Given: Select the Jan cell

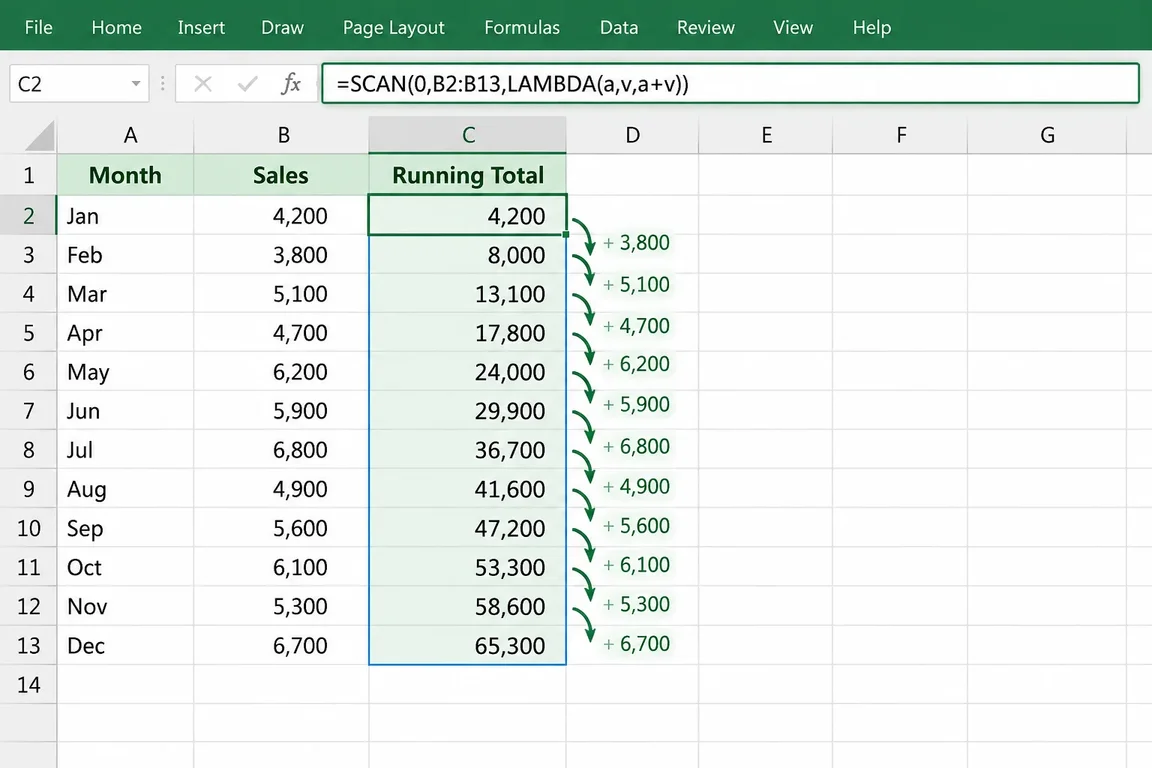Looking at the screenshot, I should tap(126, 215).
